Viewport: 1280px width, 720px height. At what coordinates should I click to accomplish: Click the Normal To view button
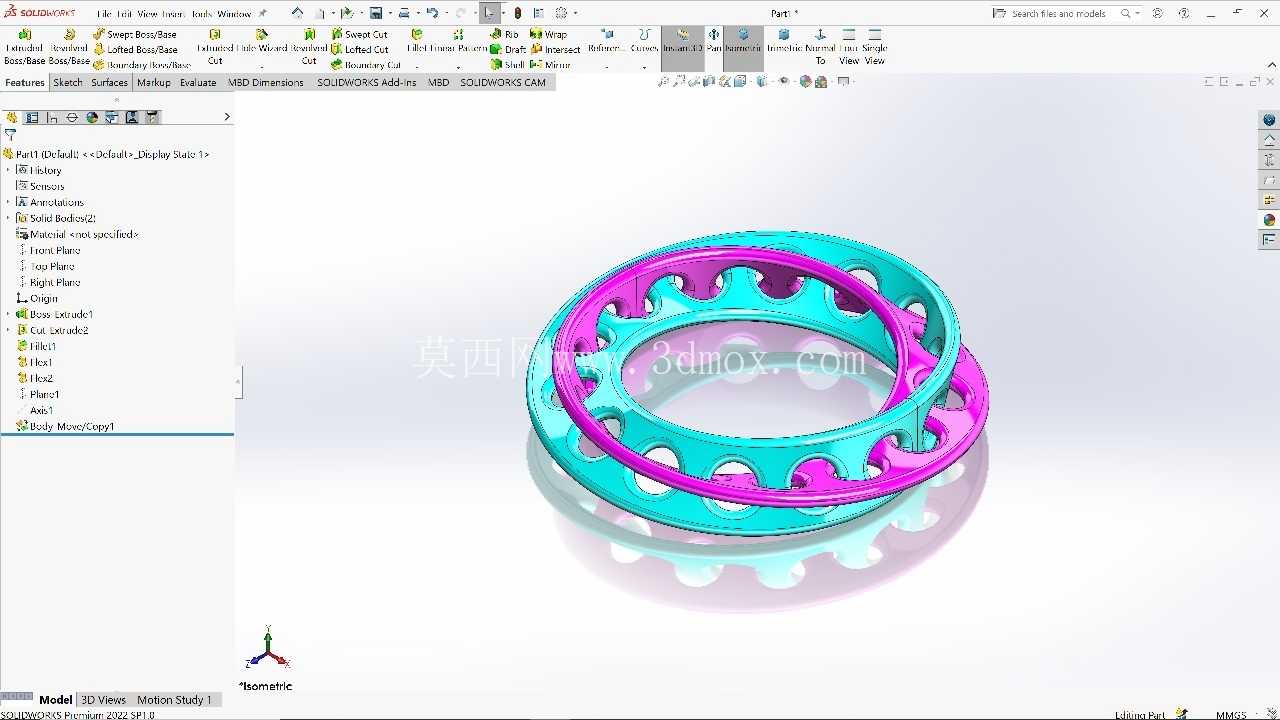pos(820,47)
